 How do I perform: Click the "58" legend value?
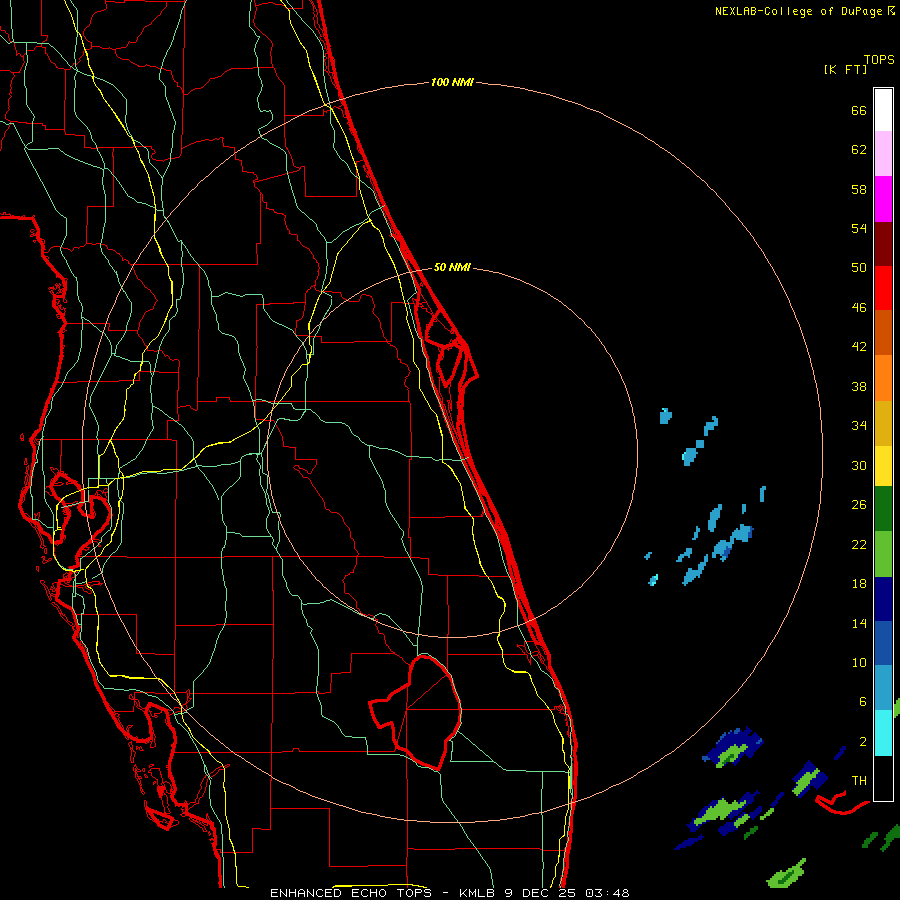859,189
